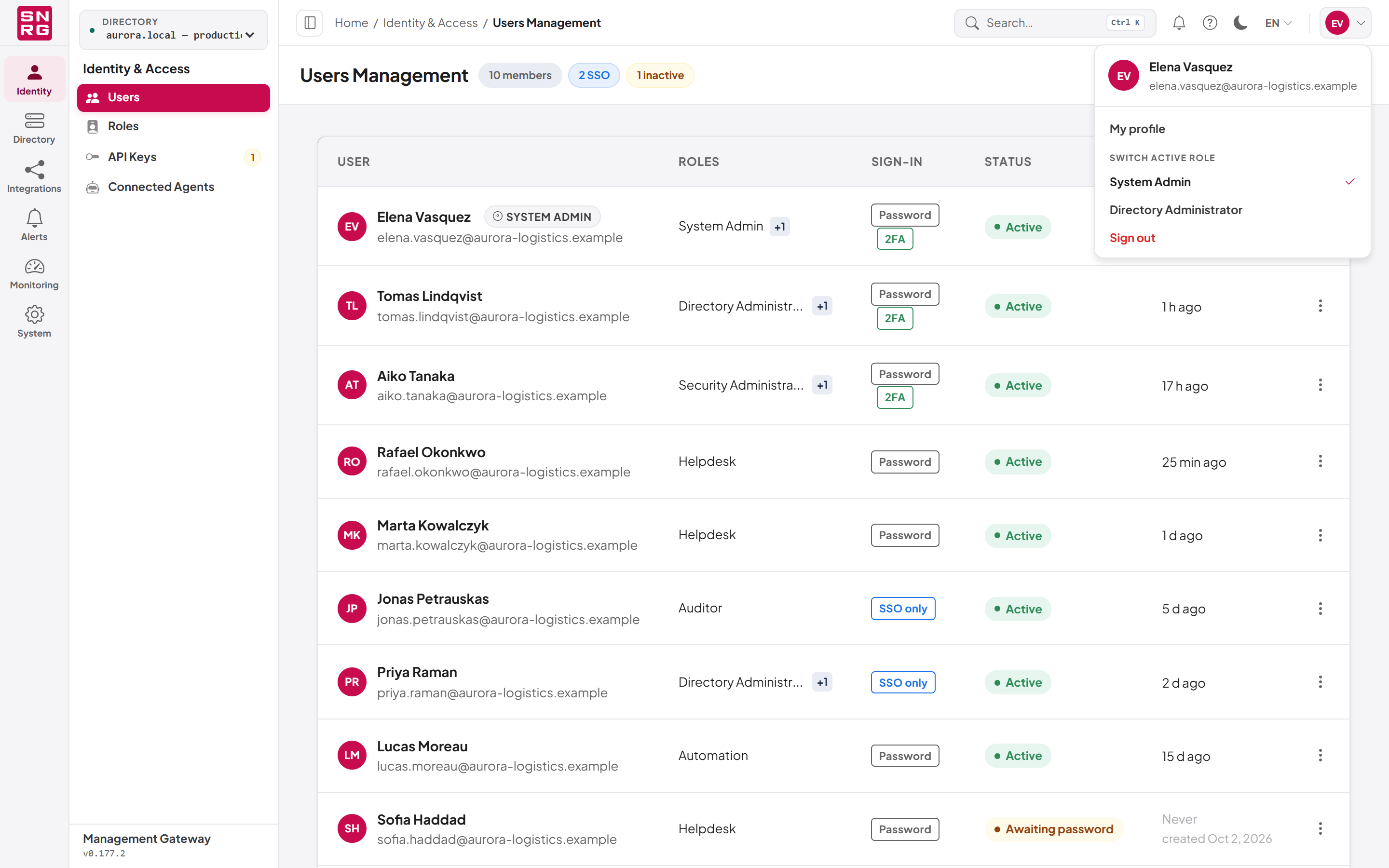Open Connected Agents in the sidebar
This screenshot has width=1389, height=868.
pos(173,187)
